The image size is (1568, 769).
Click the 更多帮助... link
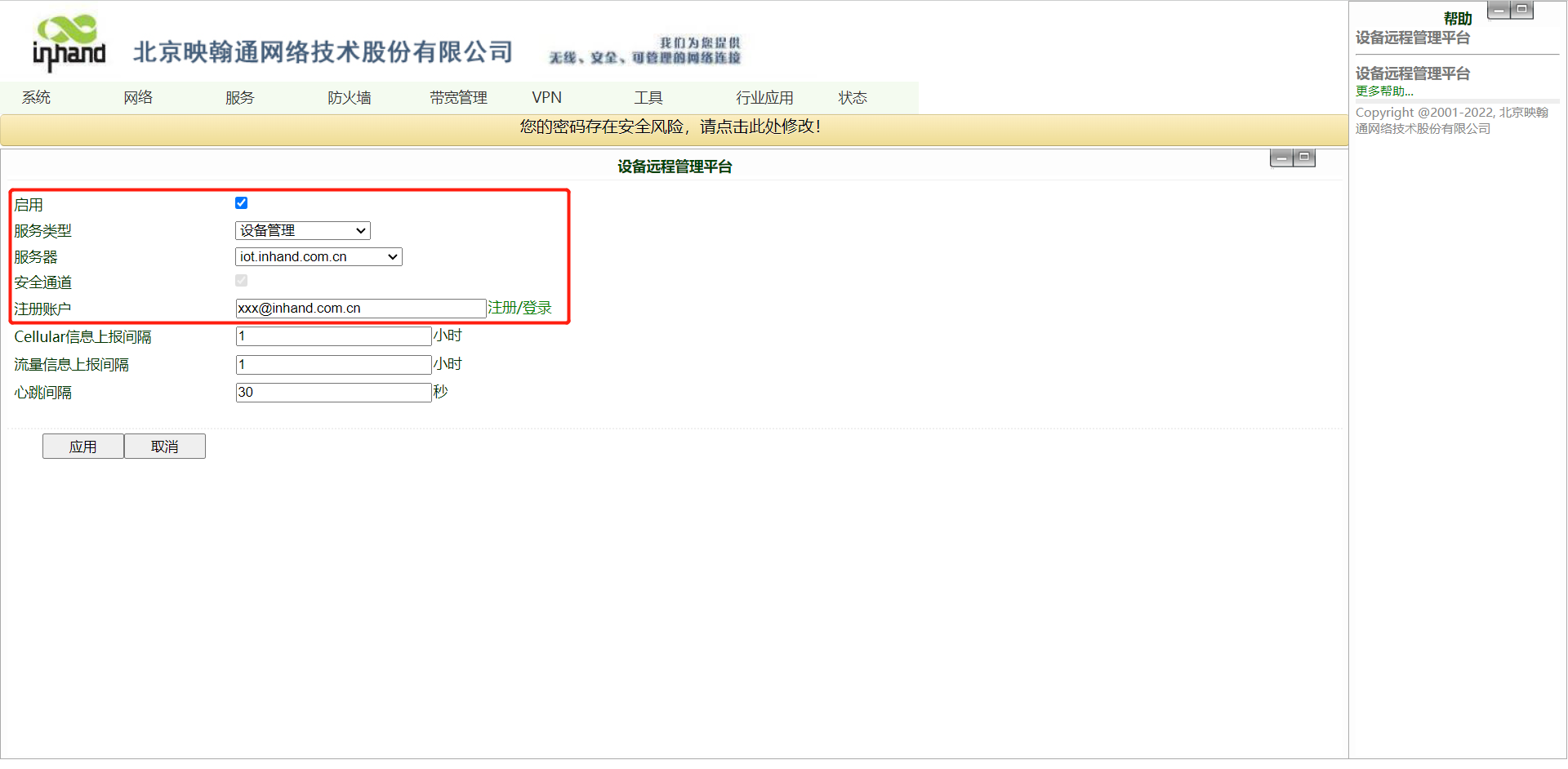(x=1384, y=91)
